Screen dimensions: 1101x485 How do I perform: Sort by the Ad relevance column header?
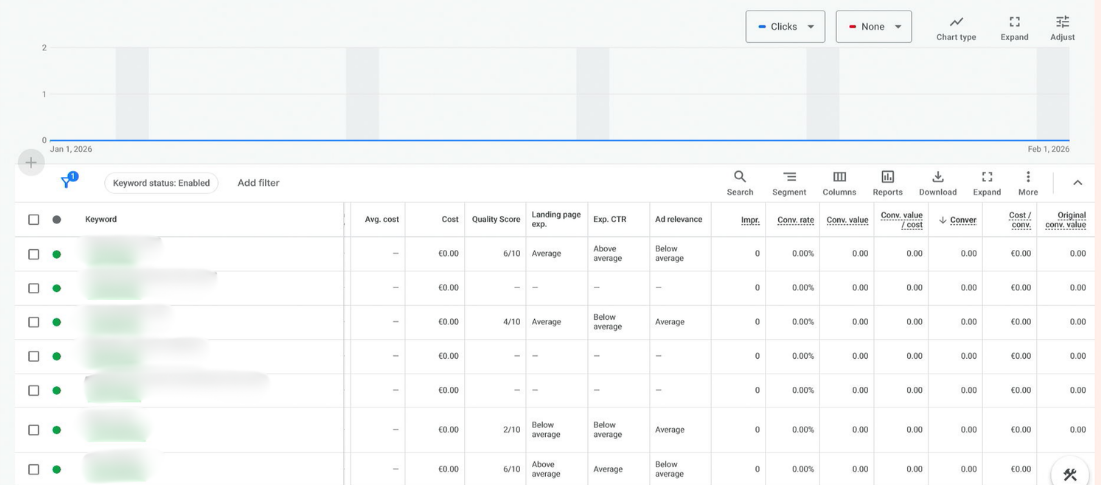[x=678, y=220]
